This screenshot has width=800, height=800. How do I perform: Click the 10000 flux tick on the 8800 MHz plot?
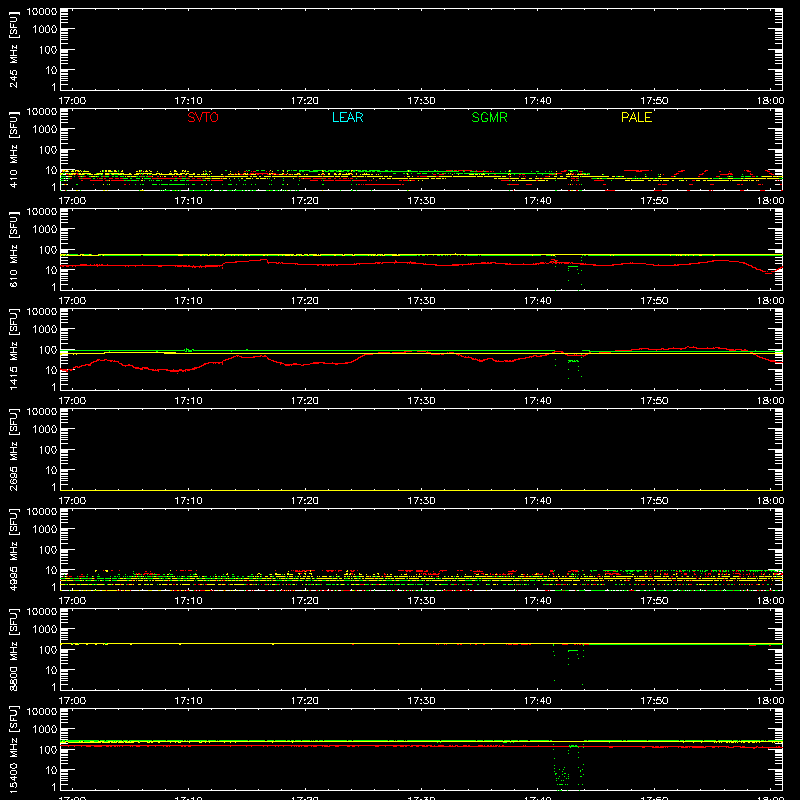coord(42,612)
